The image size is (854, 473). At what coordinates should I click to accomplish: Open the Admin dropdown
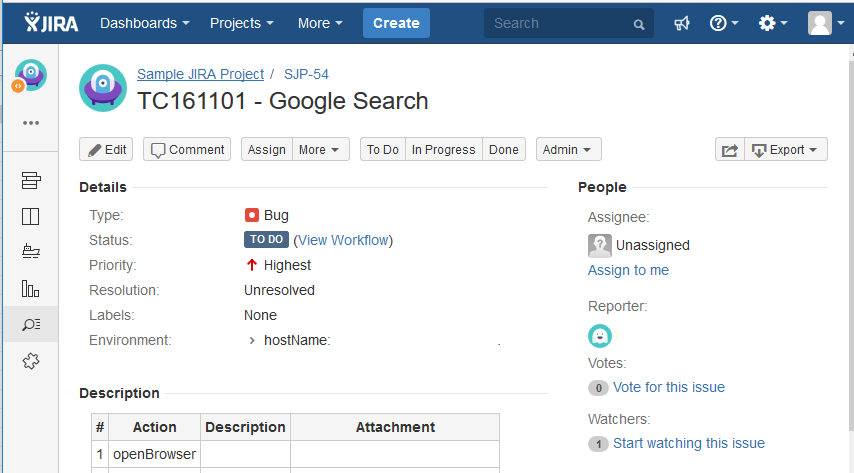tap(569, 149)
